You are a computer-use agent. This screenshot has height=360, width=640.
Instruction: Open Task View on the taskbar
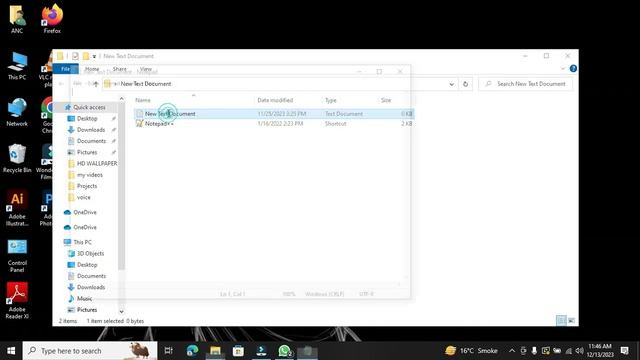(168, 351)
